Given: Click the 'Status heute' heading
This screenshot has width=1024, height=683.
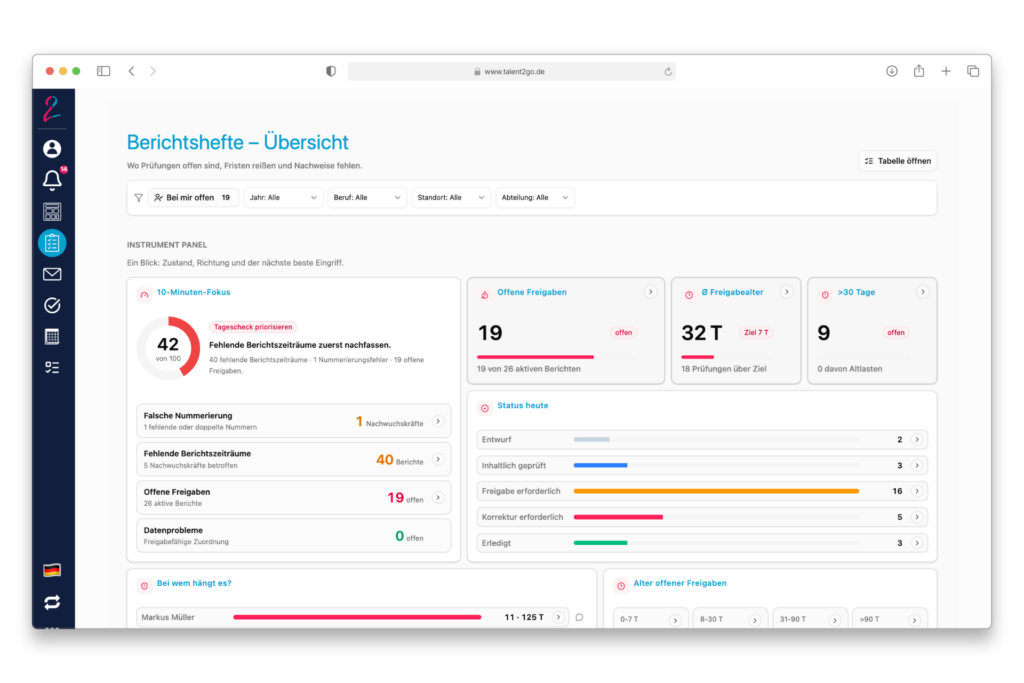Looking at the screenshot, I should pos(522,405).
